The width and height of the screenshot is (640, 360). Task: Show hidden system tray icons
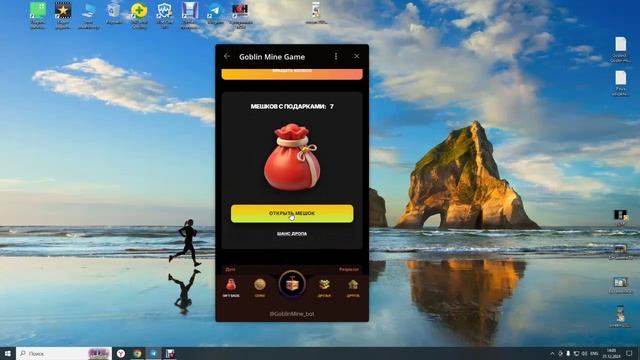(552, 353)
